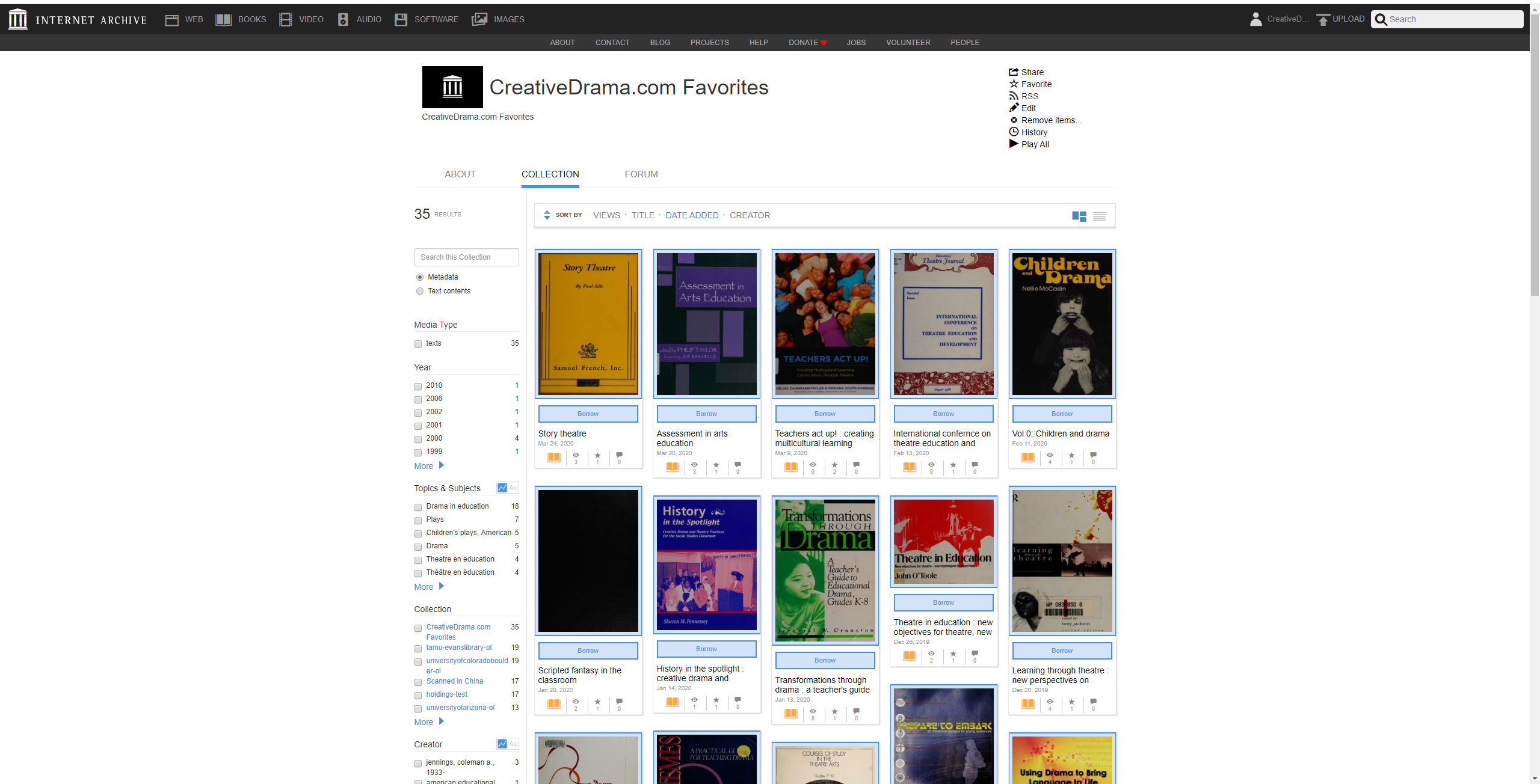Switch to list view layout icon
Image resolution: width=1540 pixels, height=784 pixels.
point(1099,216)
